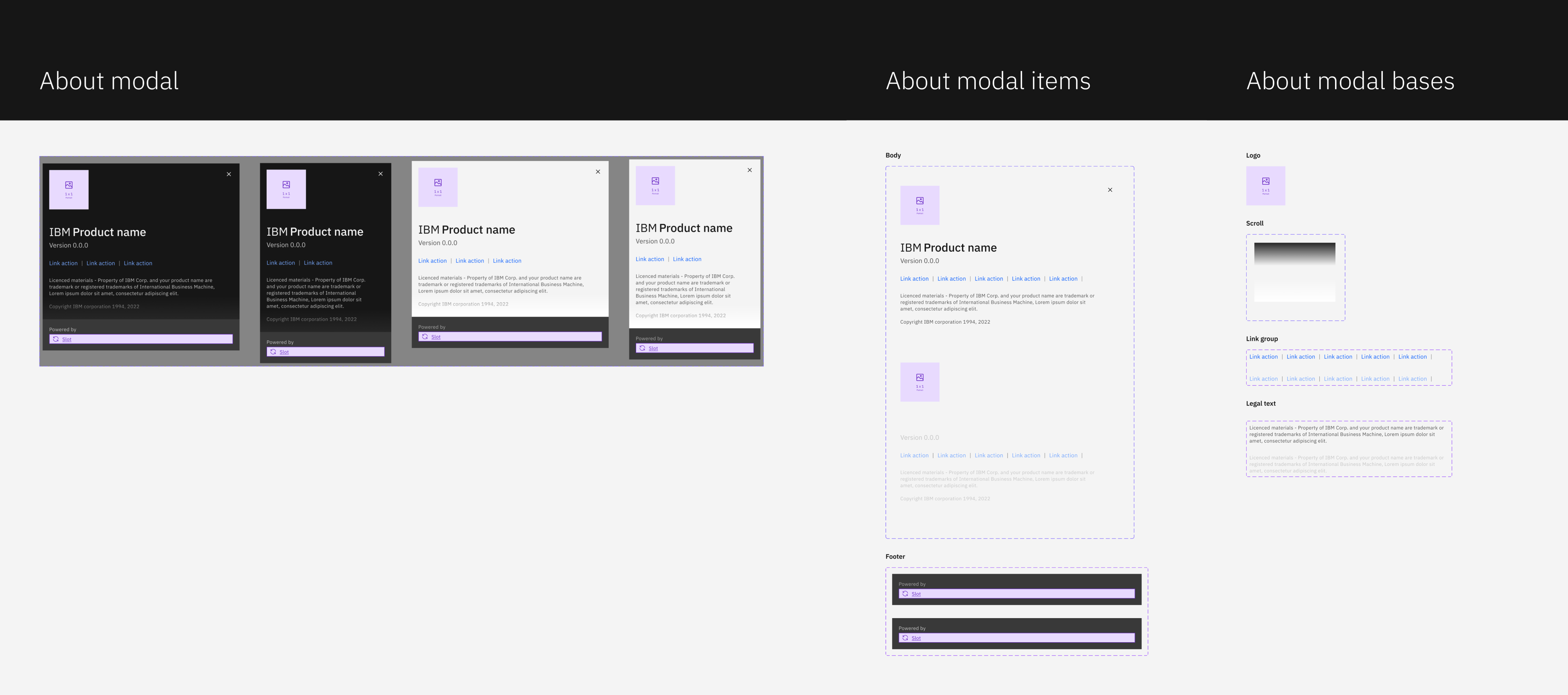Open last Link action in Link group bottom row

point(1412,379)
